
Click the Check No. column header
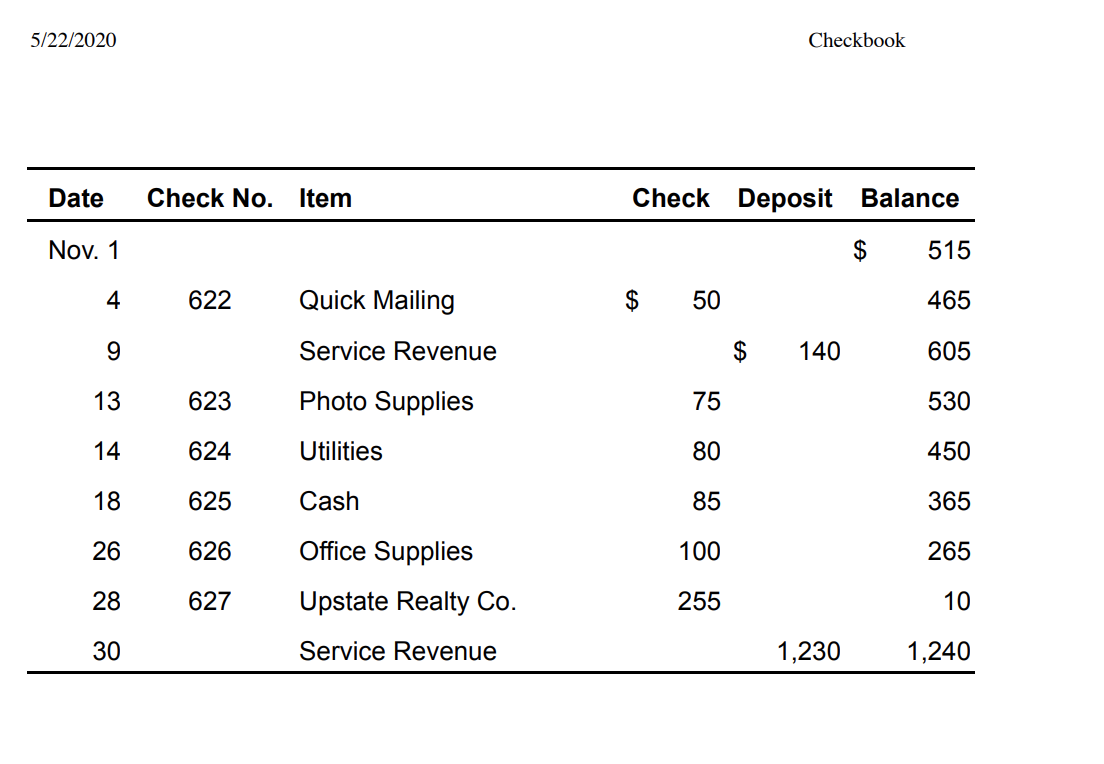point(209,198)
